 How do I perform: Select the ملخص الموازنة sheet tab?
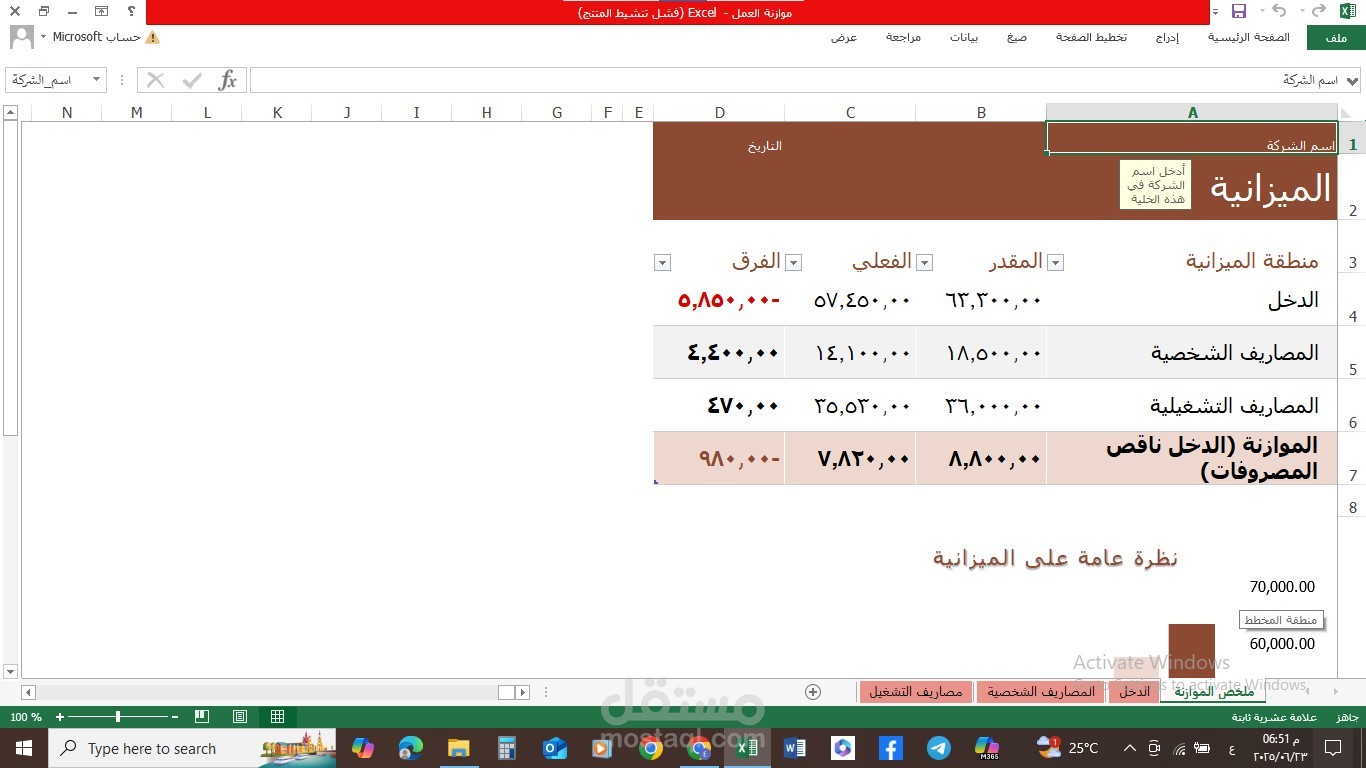(x=1214, y=692)
